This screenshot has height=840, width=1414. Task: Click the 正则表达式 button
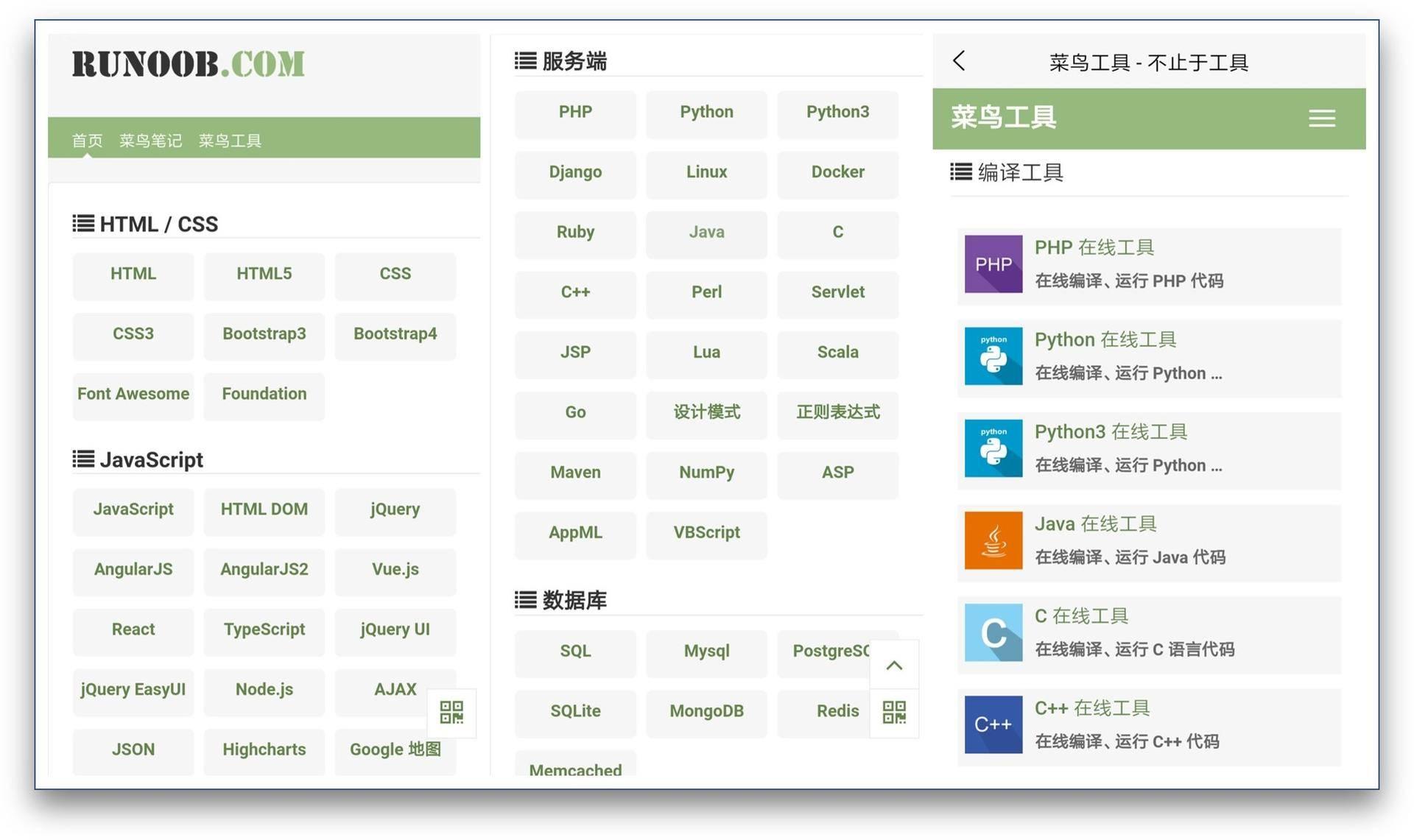point(837,412)
